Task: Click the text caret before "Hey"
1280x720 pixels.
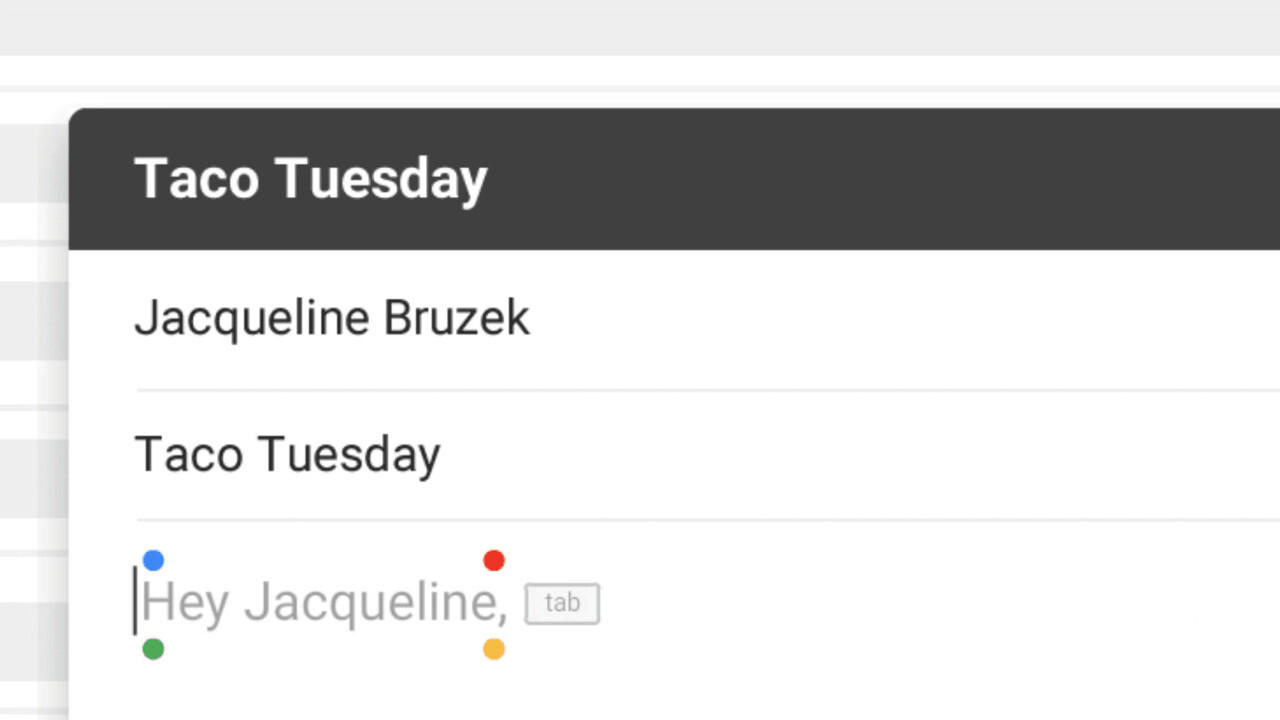Action: (x=136, y=601)
